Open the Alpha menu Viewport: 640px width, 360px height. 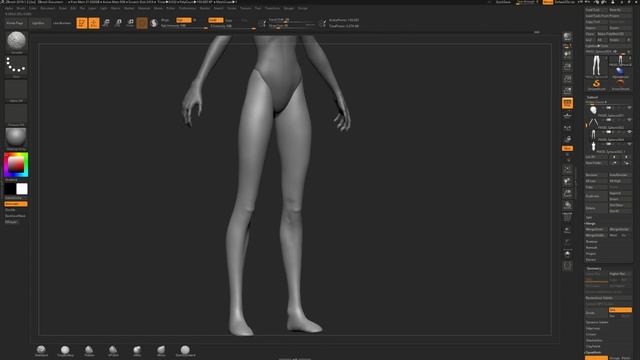coord(9,8)
